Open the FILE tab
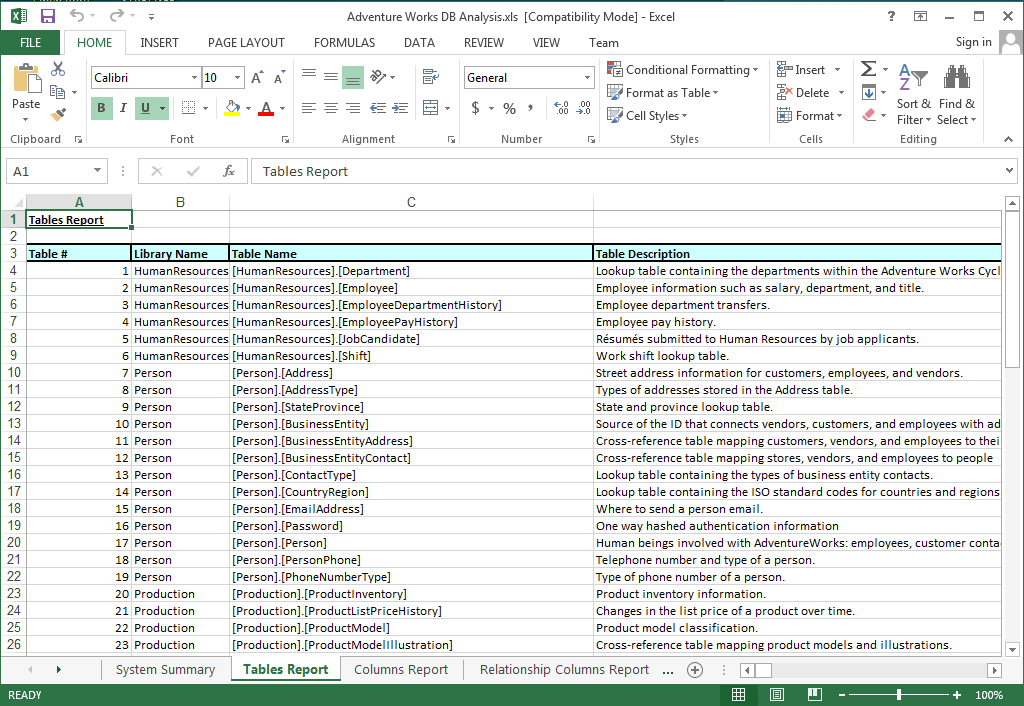 (31, 42)
